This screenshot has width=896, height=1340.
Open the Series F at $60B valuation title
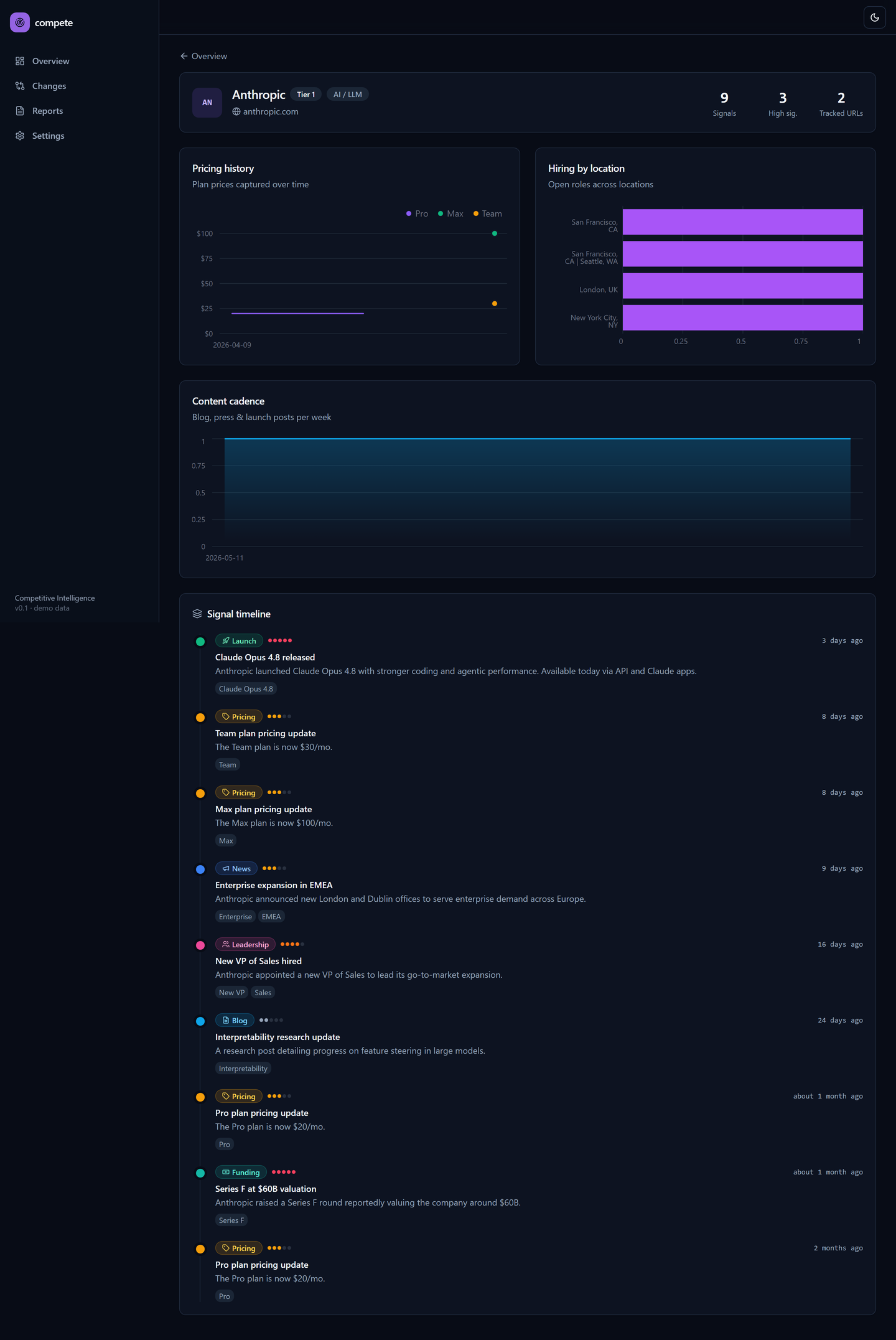pyautogui.click(x=266, y=1189)
